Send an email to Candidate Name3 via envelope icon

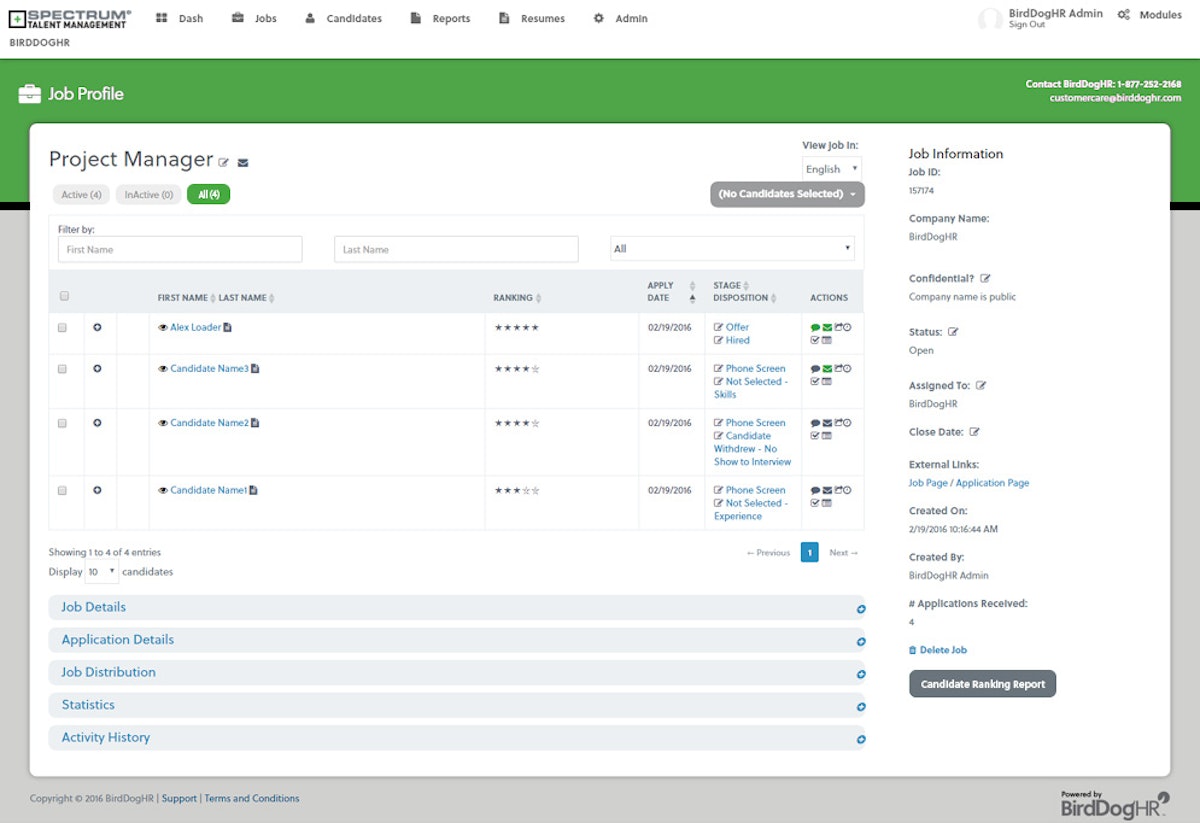[x=825, y=368]
